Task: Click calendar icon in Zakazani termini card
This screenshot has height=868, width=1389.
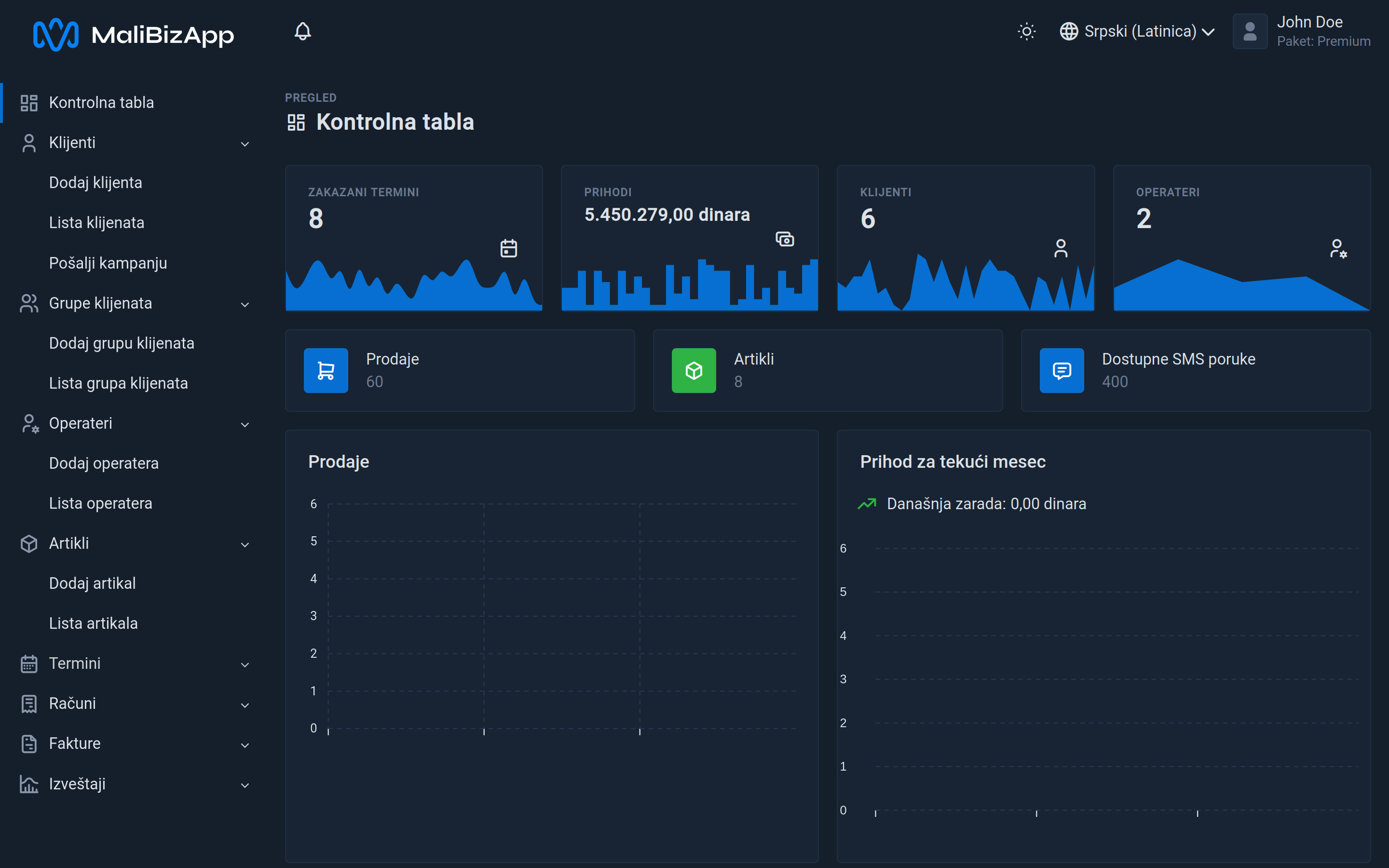Action: [508, 248]
